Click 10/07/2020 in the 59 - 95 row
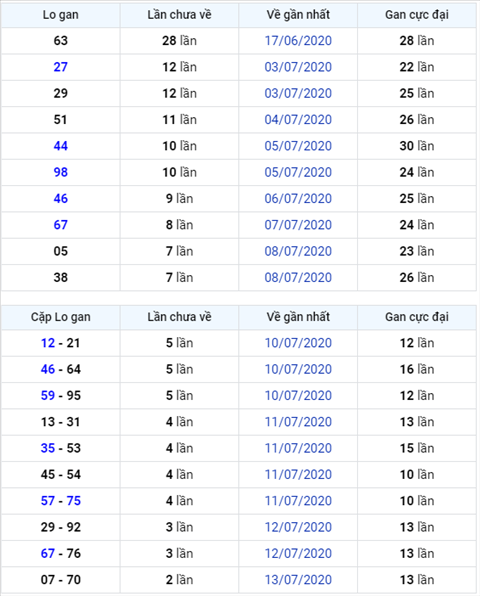Viewport: 480px width, 596px height. point(298,396)
